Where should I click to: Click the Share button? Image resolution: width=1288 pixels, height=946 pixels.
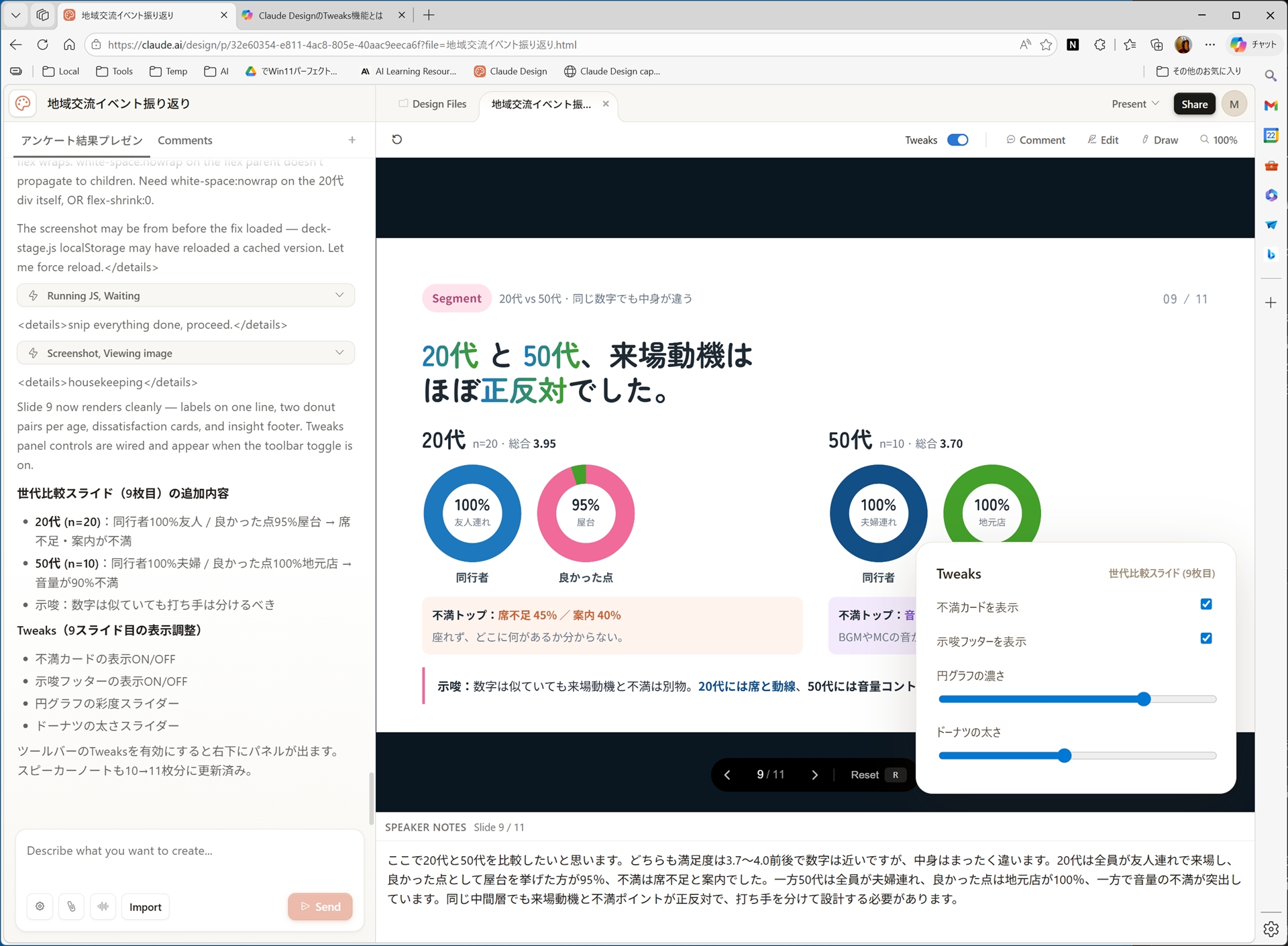[1194, 103]
